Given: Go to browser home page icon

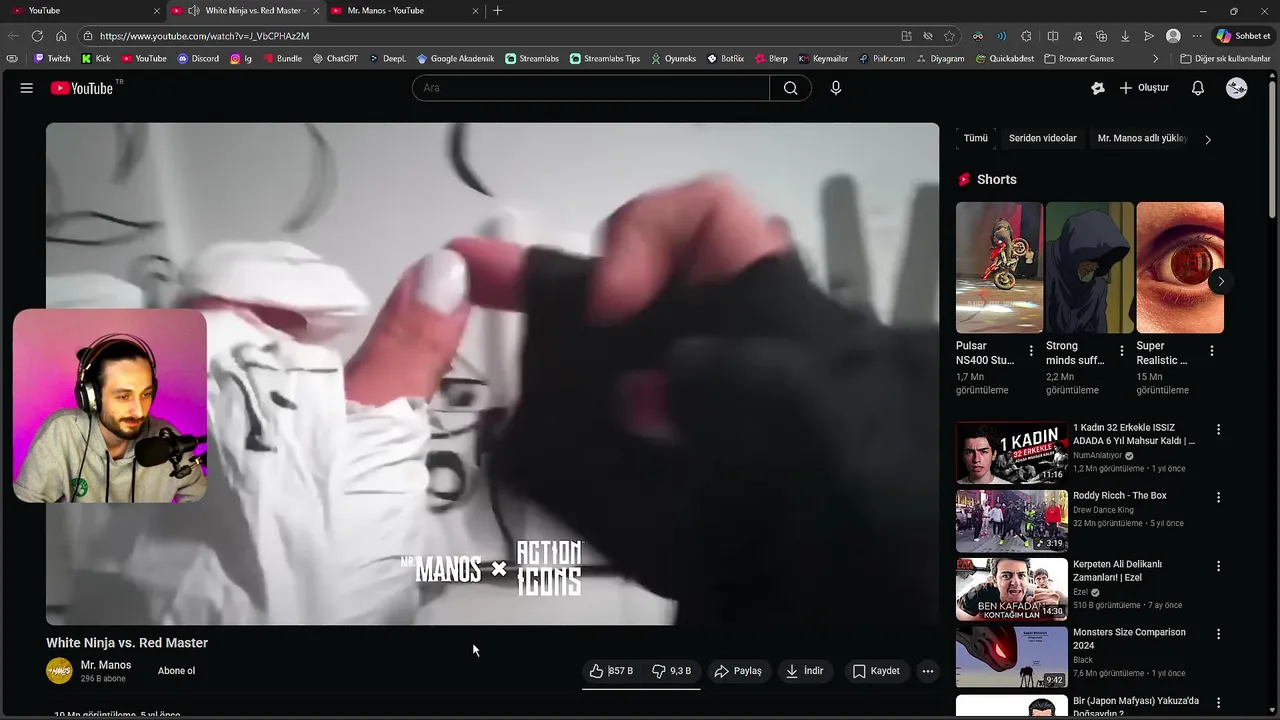Looking at the screenshot, I should click(61, 36).
